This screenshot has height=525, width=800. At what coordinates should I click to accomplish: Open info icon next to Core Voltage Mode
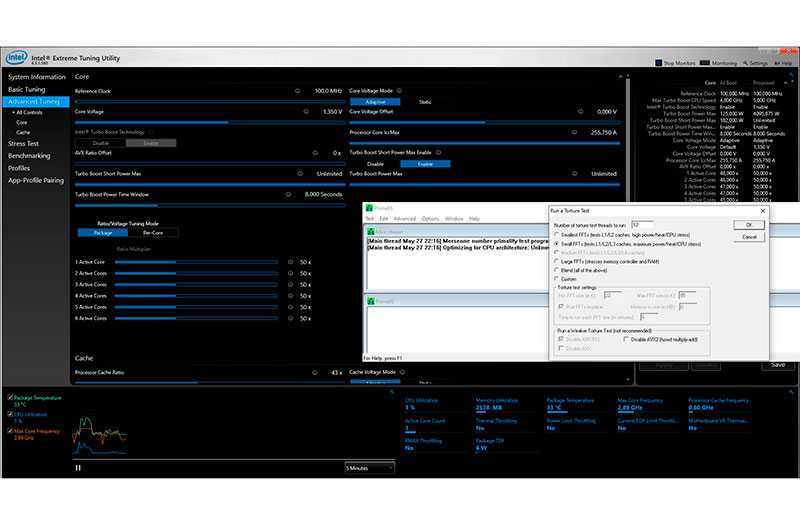click(x=399, y=90)
